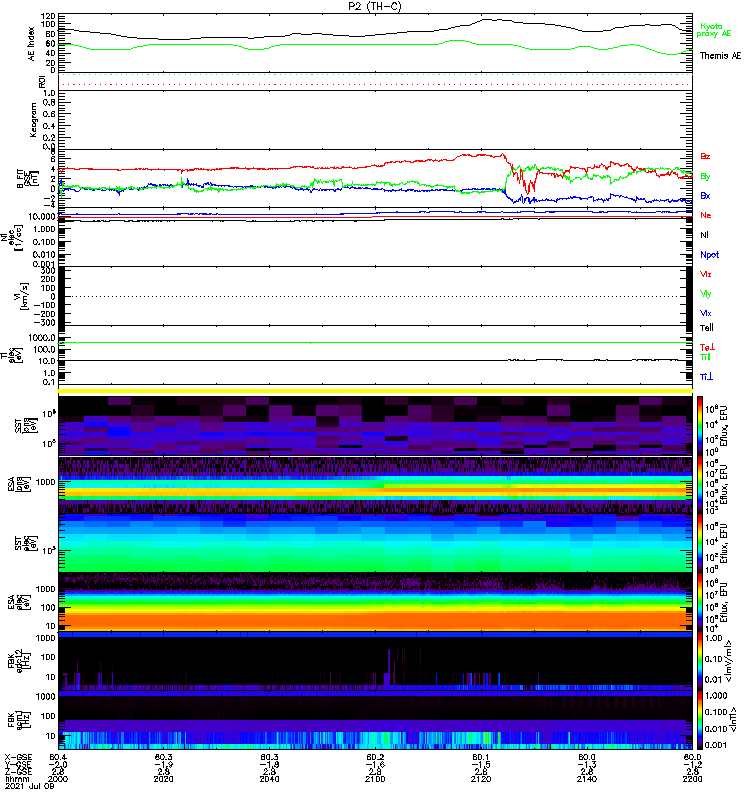This screenshot has height=800, width=750.
Task: Select the black Te parallel legend label
Action: [707, 328]
